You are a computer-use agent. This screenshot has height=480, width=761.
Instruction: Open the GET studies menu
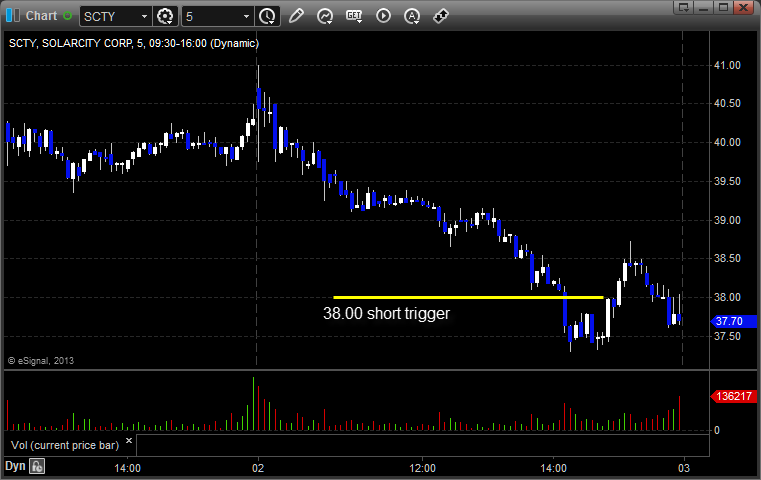click(x=354, y=16)
